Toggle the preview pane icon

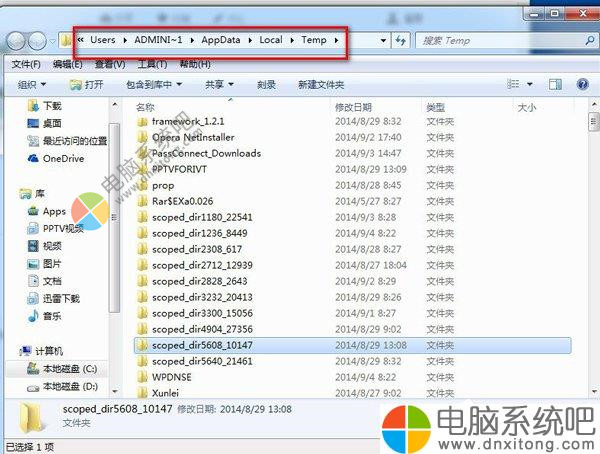pyautogui.click(x=556, y=85)
